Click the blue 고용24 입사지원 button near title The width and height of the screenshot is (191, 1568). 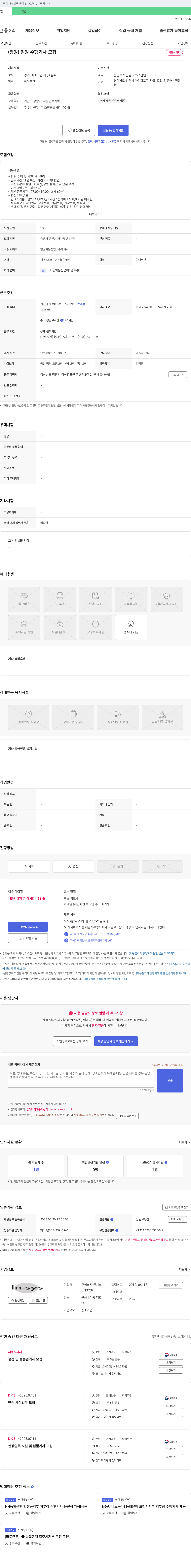[113, 130]
